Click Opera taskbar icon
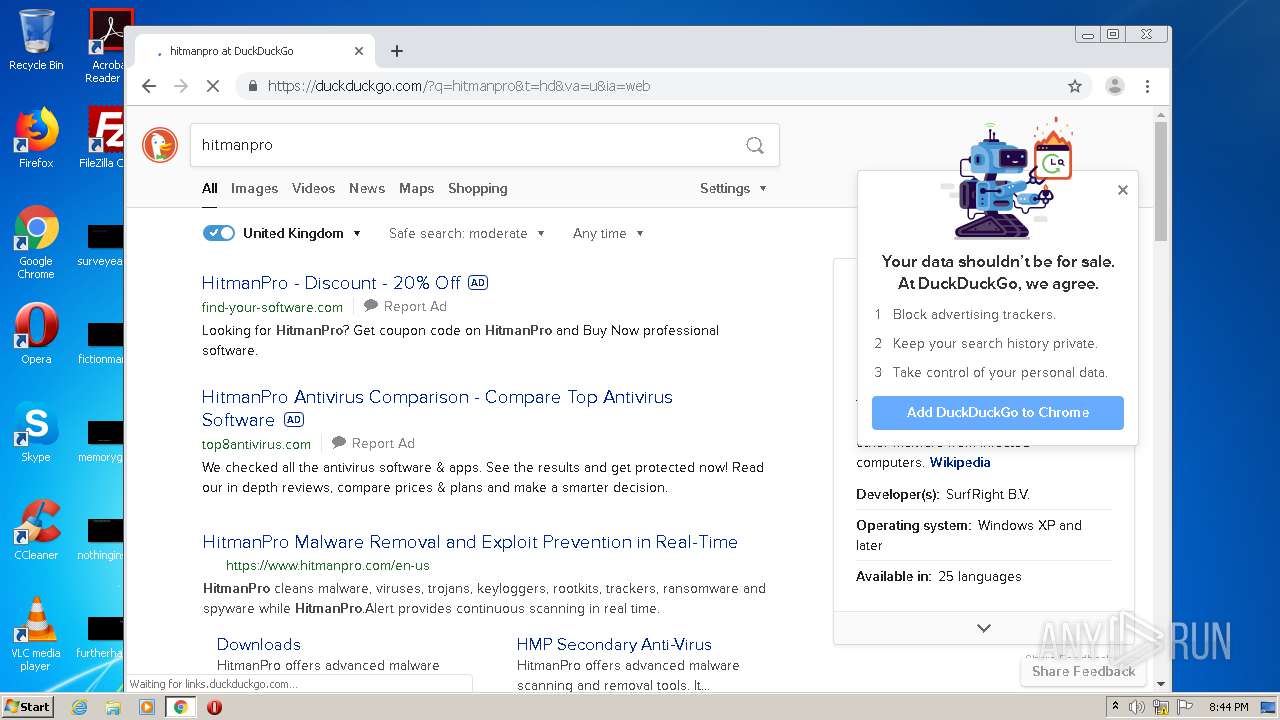This screenshot has width=1280, height=720. [x=214, y=707]
